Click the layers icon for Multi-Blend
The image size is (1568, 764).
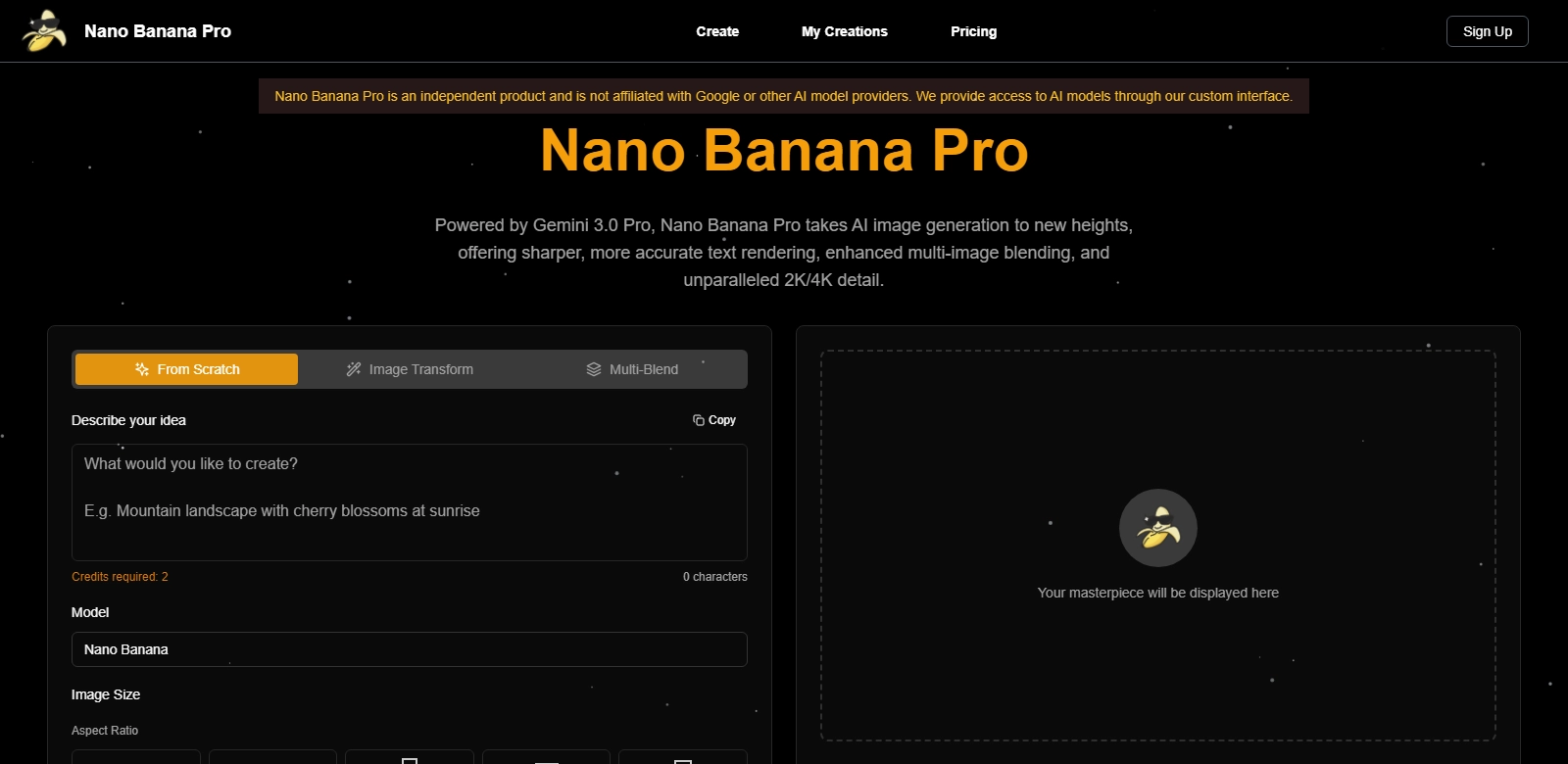click(594, 369)
